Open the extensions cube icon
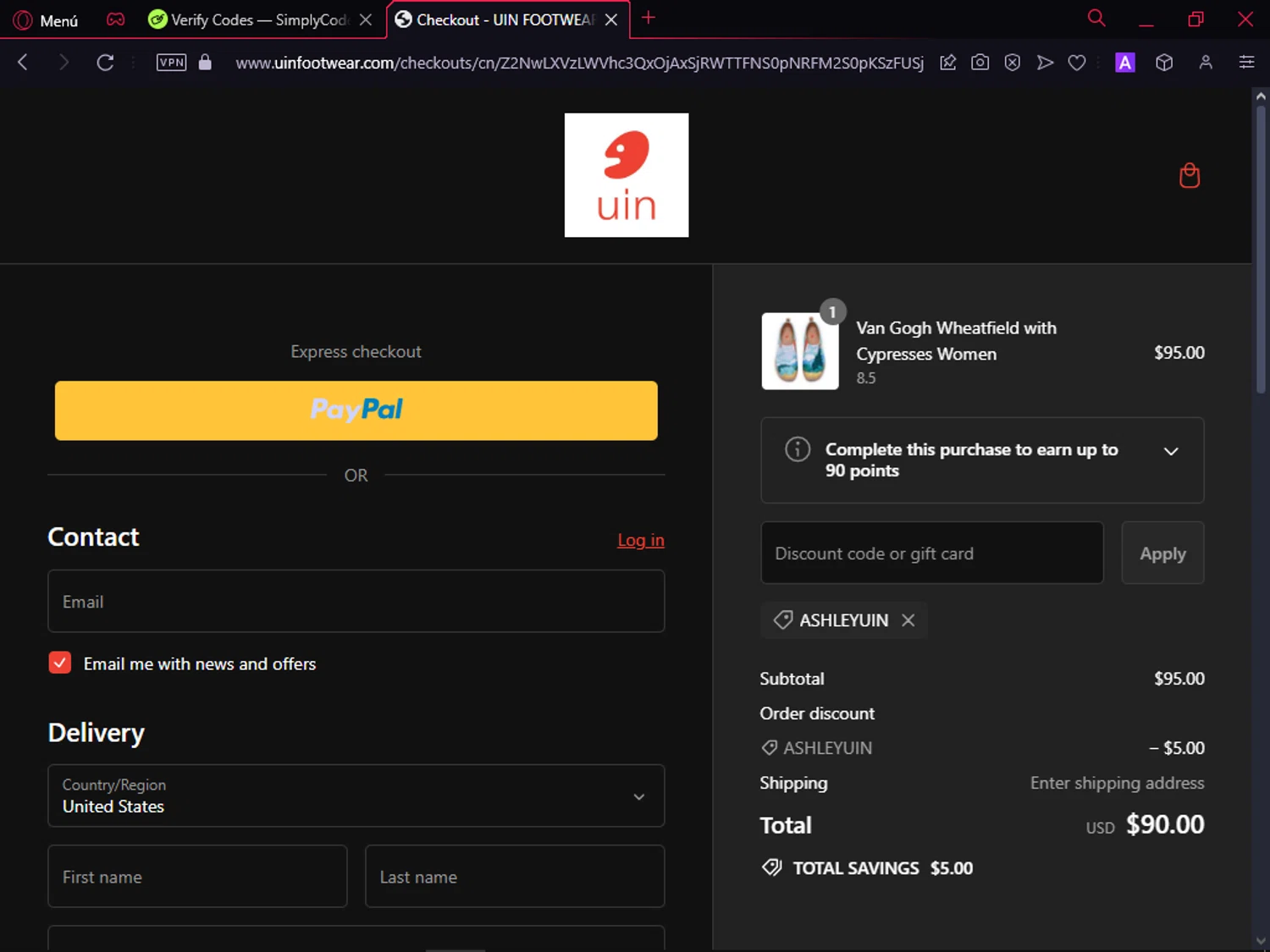This screenshot has width=1270, height=952. (1164, 62)
